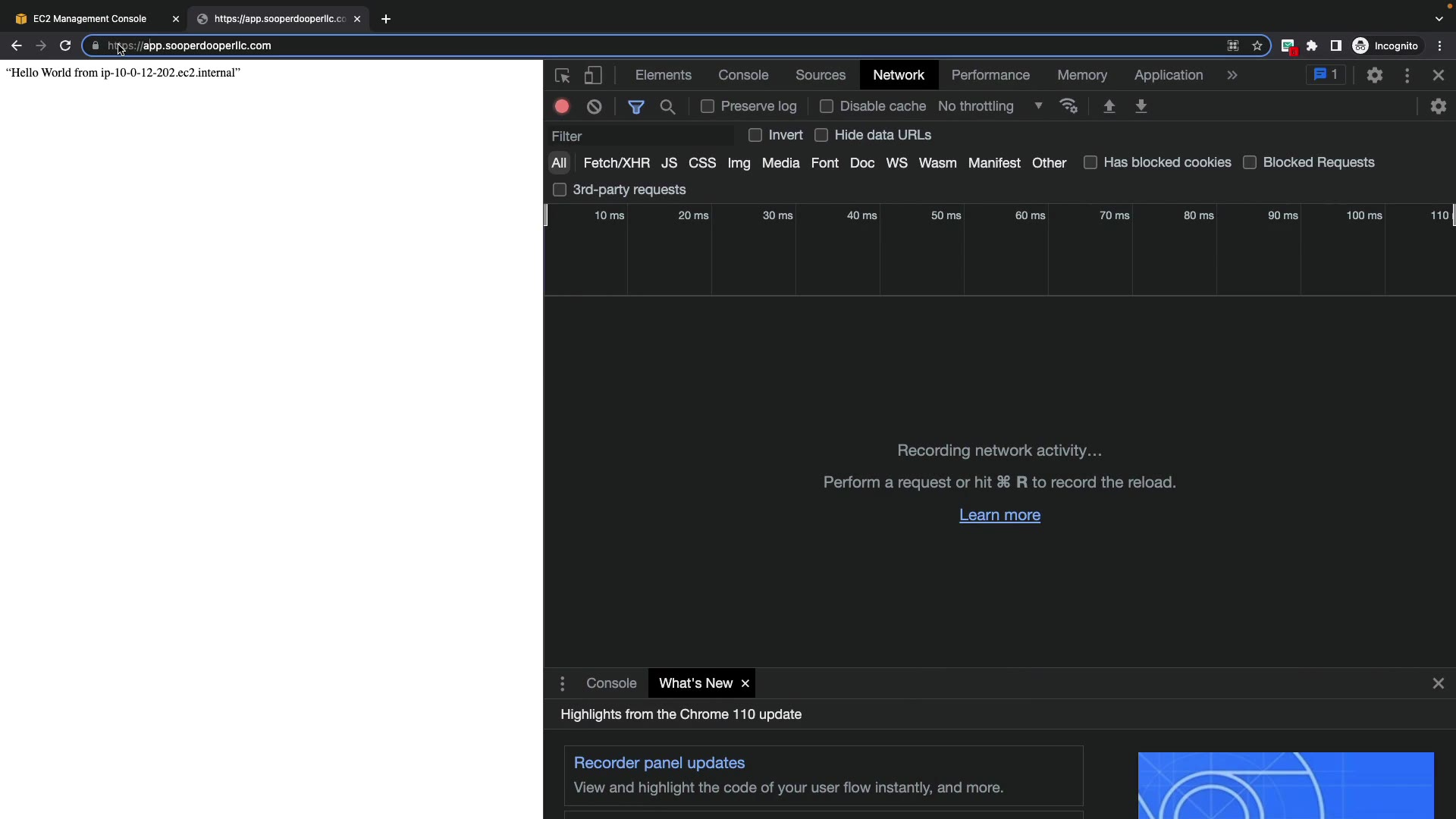Open the Performance panel tab
Image resolution: width=1456 pixels, height=819 pixels.
click(x=990, y=75)
